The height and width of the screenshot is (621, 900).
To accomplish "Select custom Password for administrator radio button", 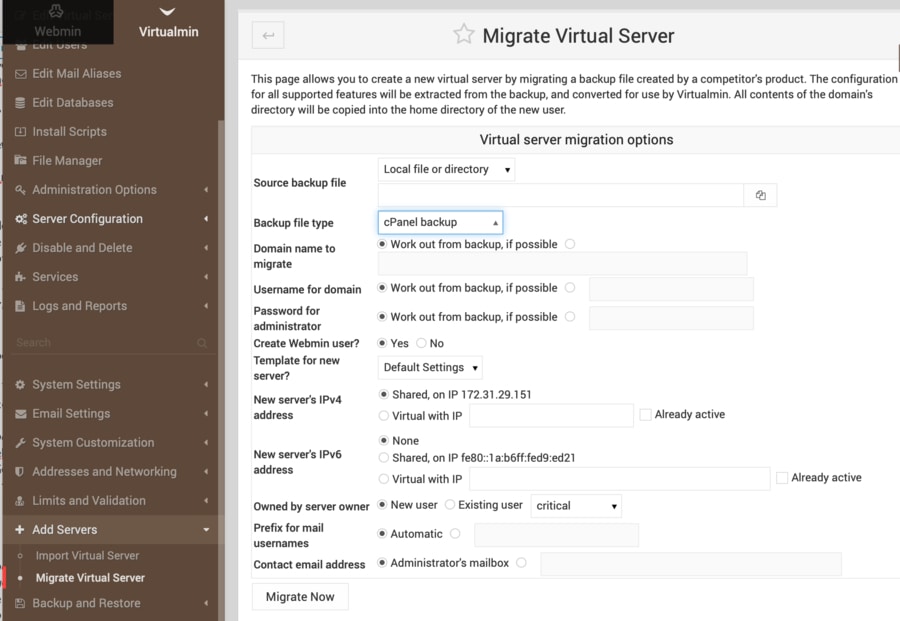I will tap(570, 317).
